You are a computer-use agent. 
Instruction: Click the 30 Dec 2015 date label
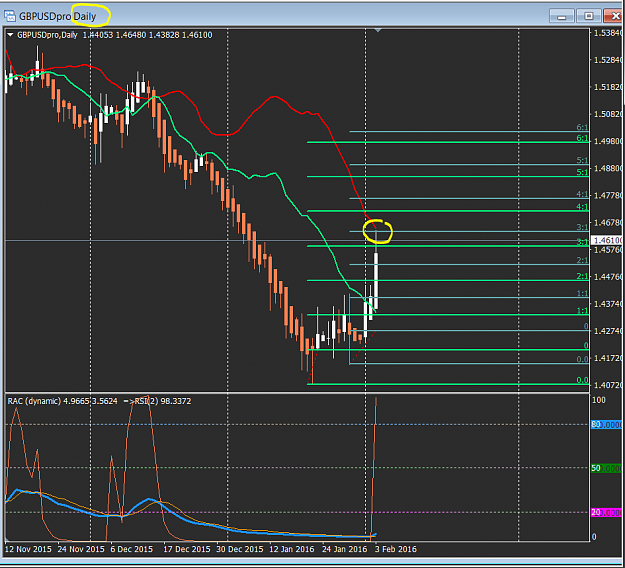240,549
